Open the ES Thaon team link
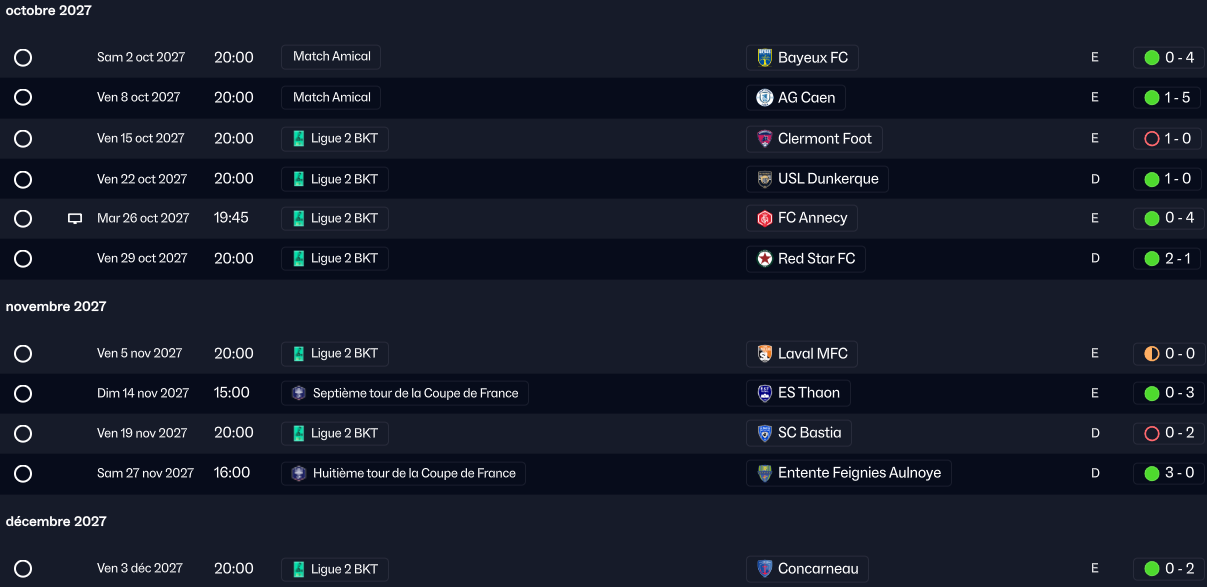This screenshot has height=587, width=1207. tap(808, 393)
